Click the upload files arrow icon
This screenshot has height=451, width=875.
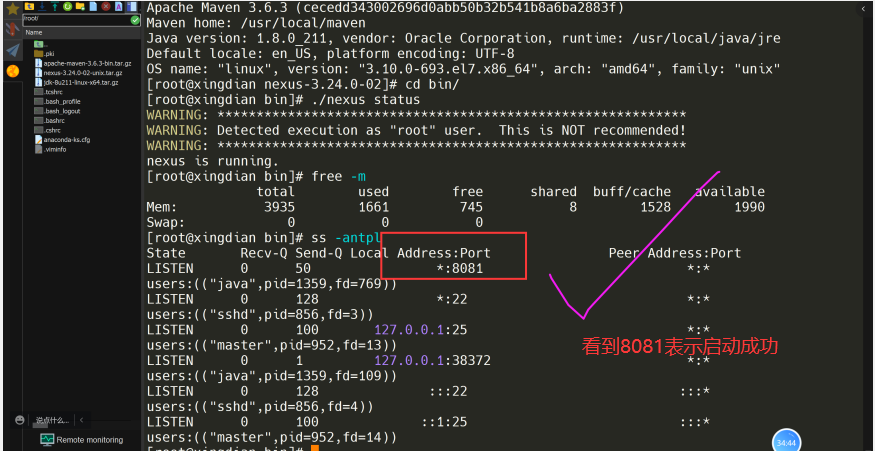(55, 6)
